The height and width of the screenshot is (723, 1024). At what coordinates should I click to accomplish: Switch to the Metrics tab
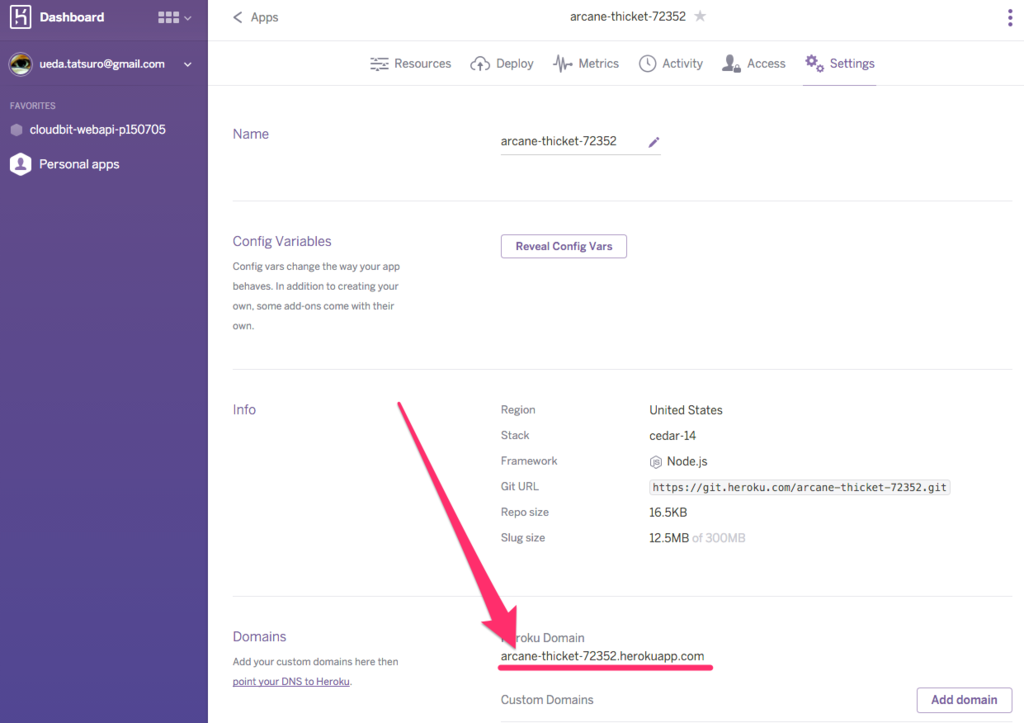pos(586,63)
